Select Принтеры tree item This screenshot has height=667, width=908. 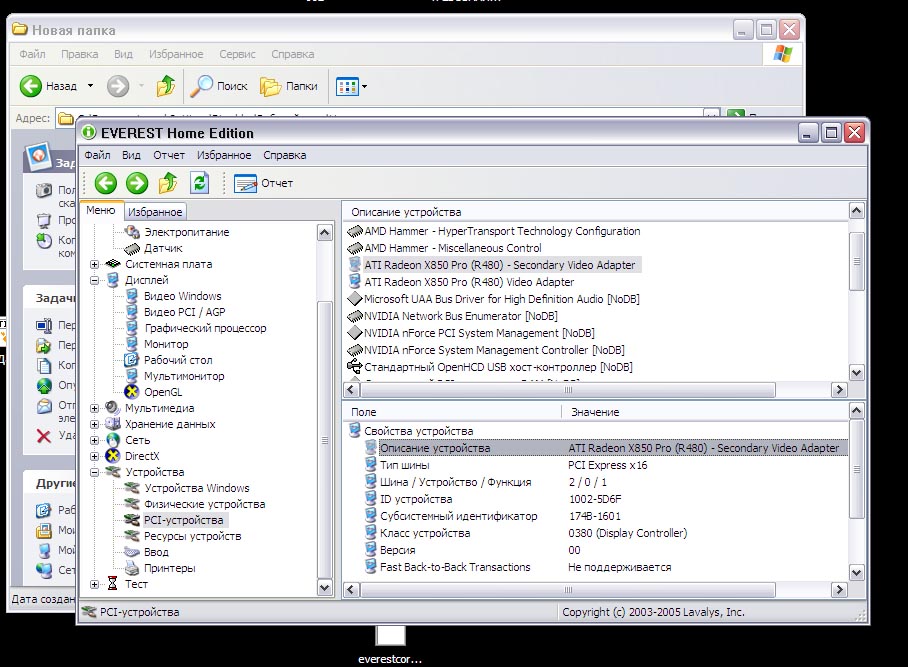point(169,568)
